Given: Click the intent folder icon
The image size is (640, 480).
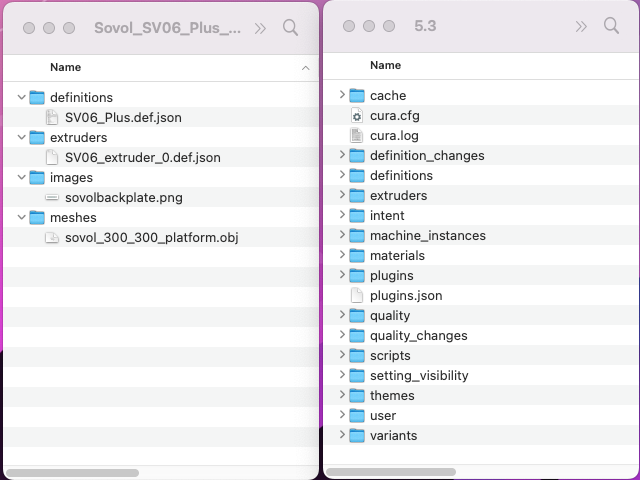Looking at the screenshot, I should [x=357, y=216].
